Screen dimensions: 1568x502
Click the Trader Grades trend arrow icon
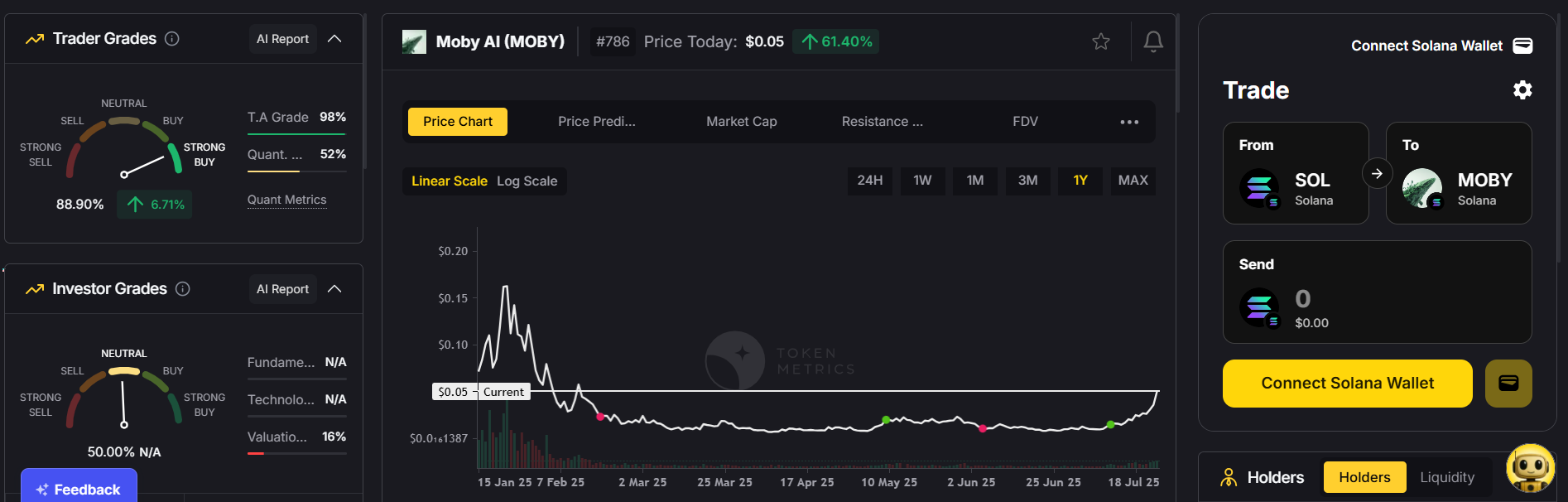coord(35,39)
